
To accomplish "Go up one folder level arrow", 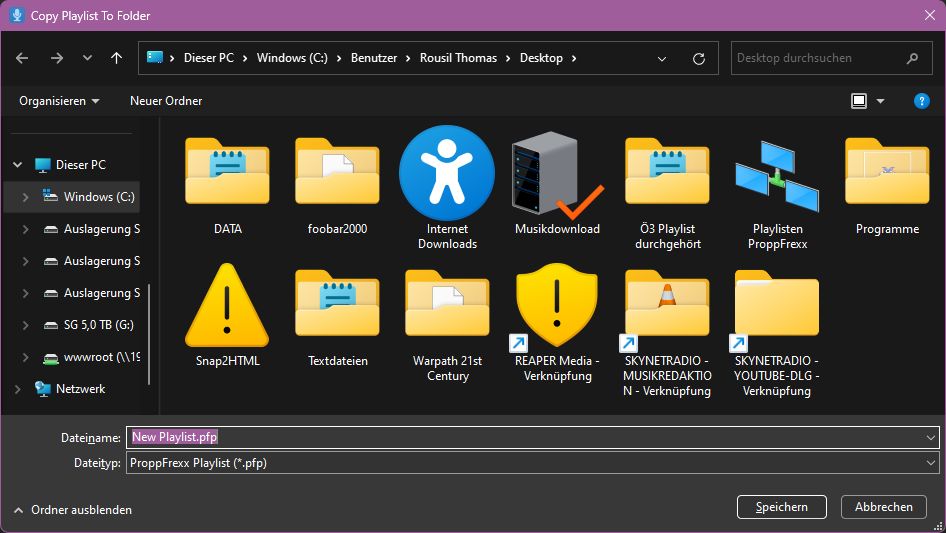I will pyautogui.click(x=116, y=58).
